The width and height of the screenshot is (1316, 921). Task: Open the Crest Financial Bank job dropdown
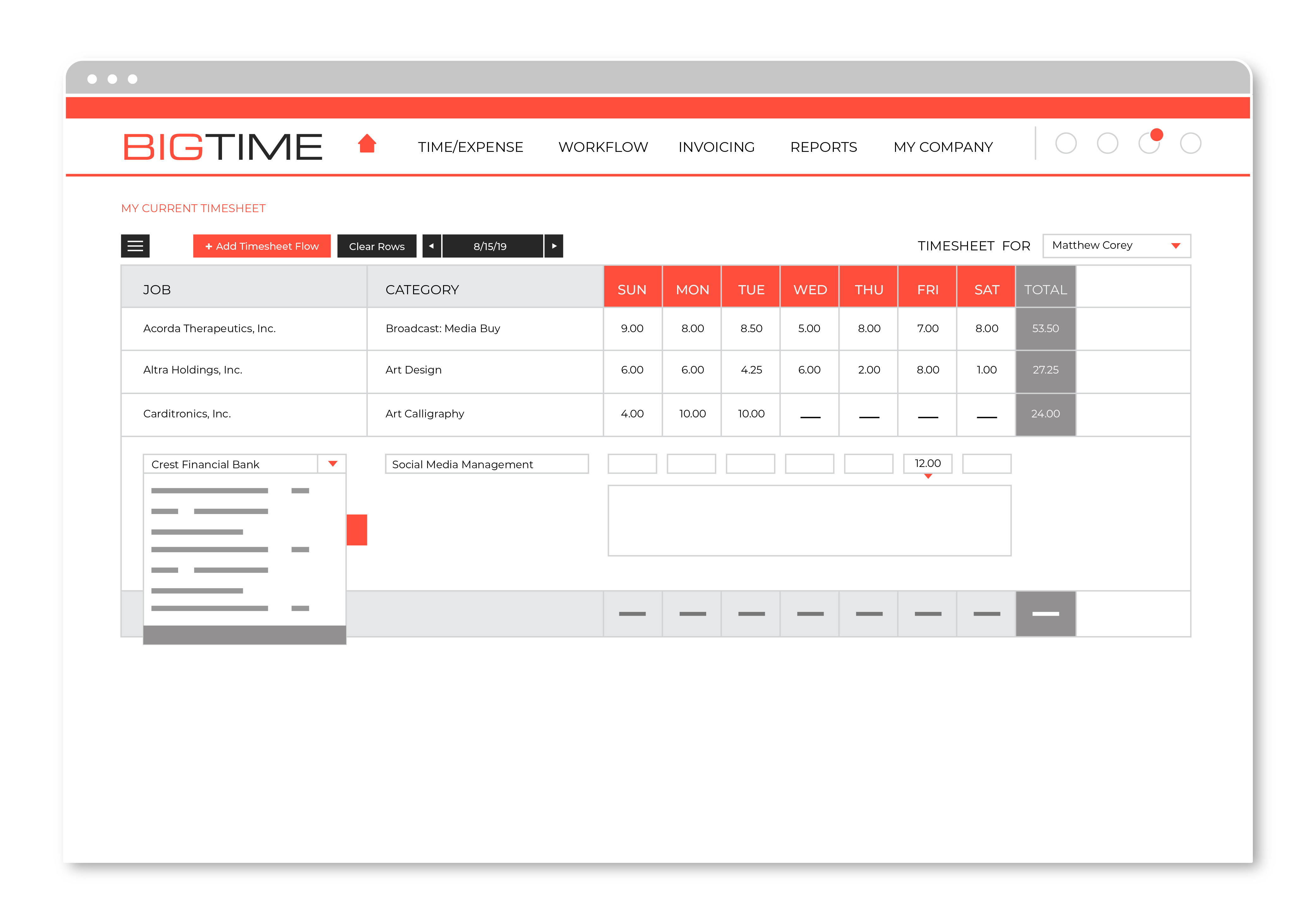coord(333,463)
